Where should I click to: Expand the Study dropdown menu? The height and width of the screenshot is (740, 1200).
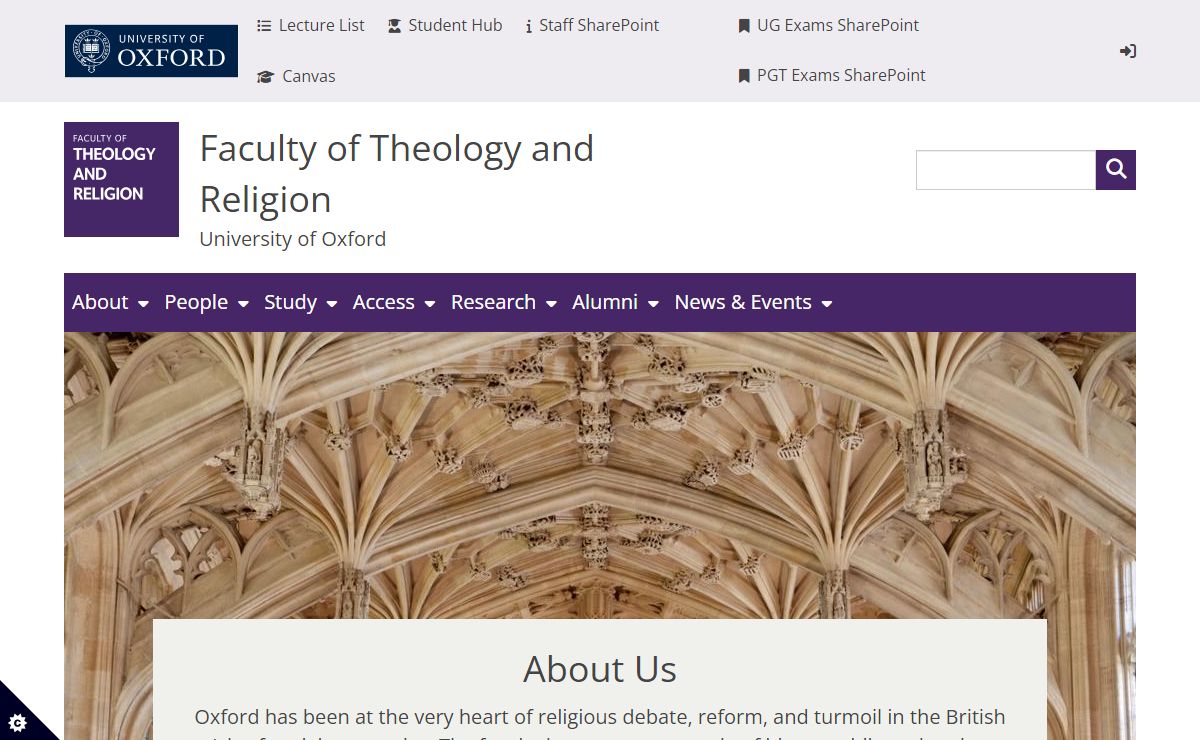tap(300, 302)
